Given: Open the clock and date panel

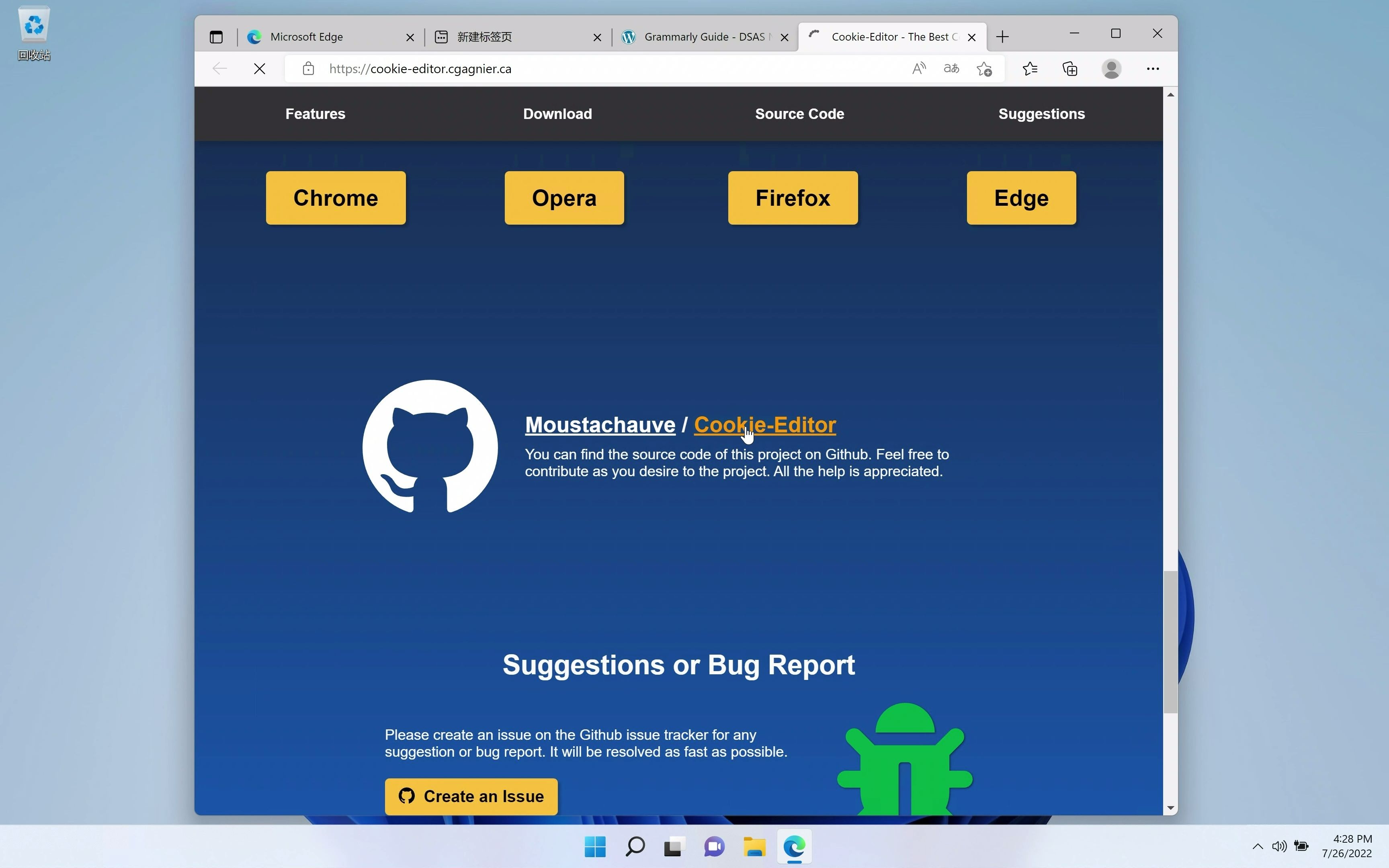Looking at the screenshot, I should 1346,846.
